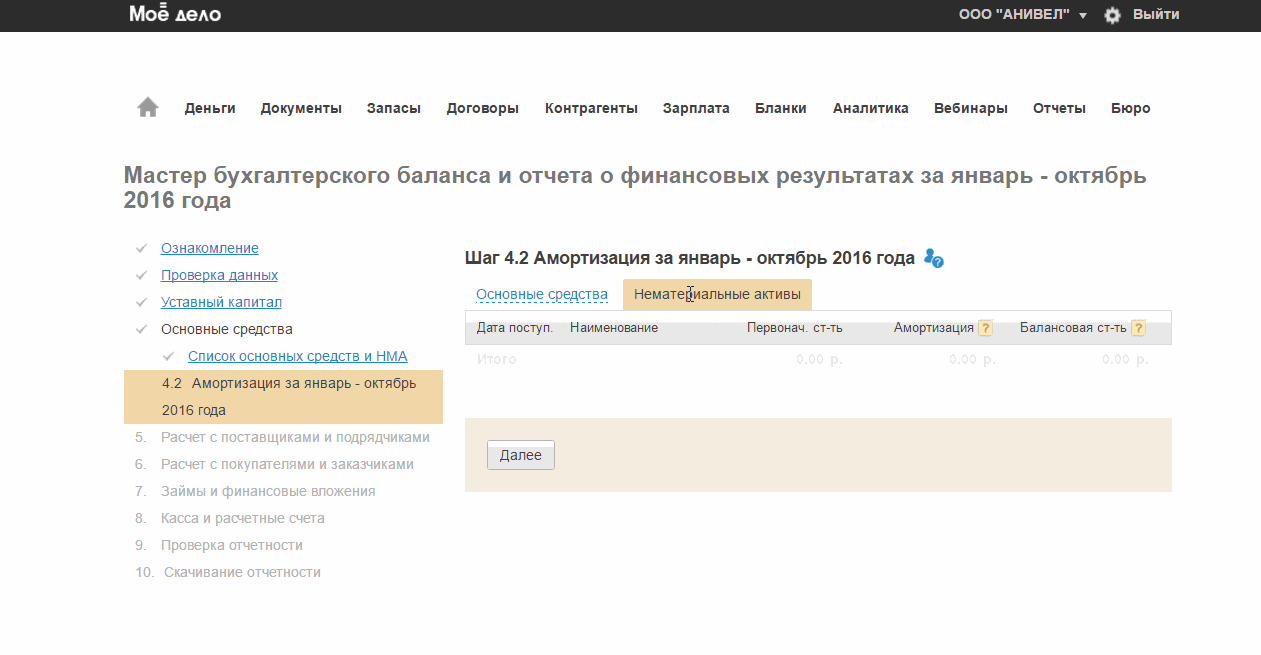This screenshot has width=1261, height=655.
Task: Click the page title Мастер бухгалтерского баланса
Action: [x=635, y=188]
